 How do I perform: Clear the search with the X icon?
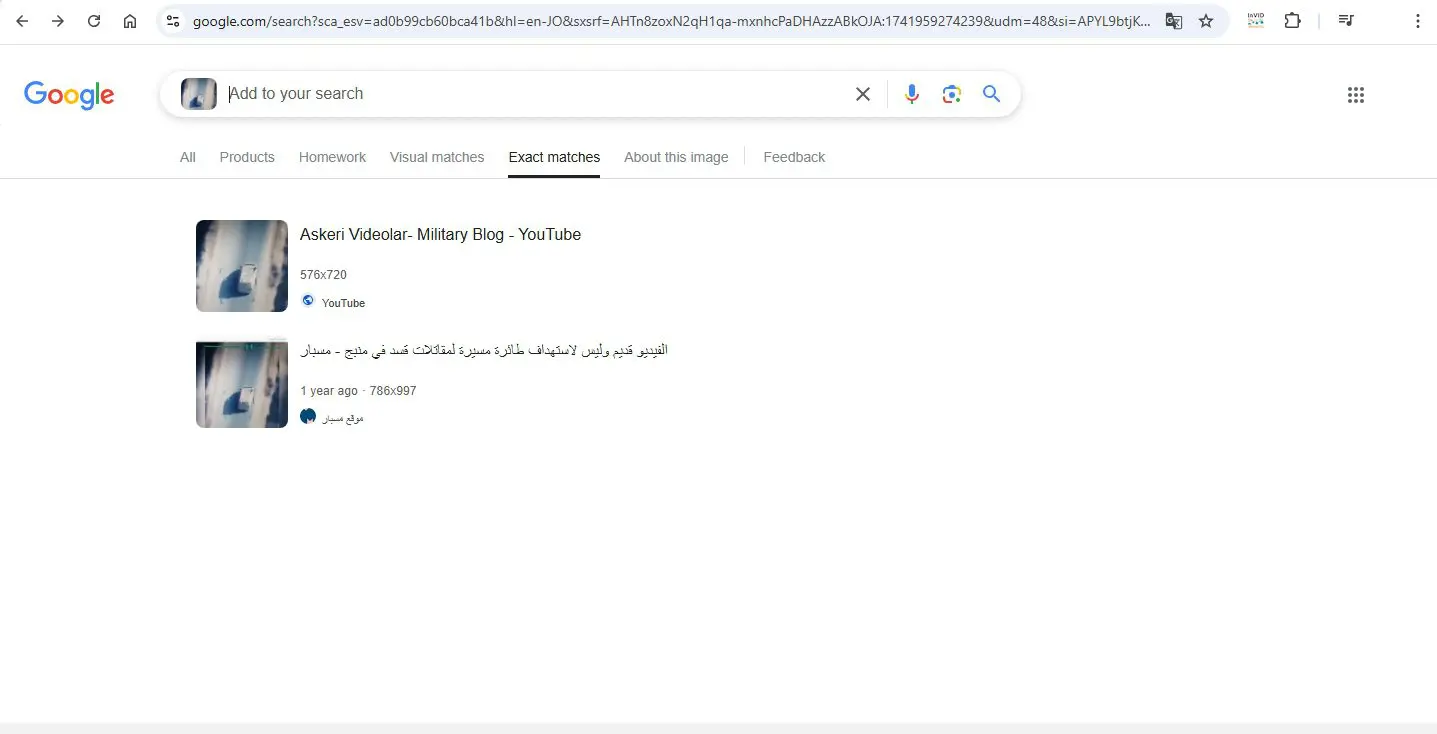(x=863, y=94)
